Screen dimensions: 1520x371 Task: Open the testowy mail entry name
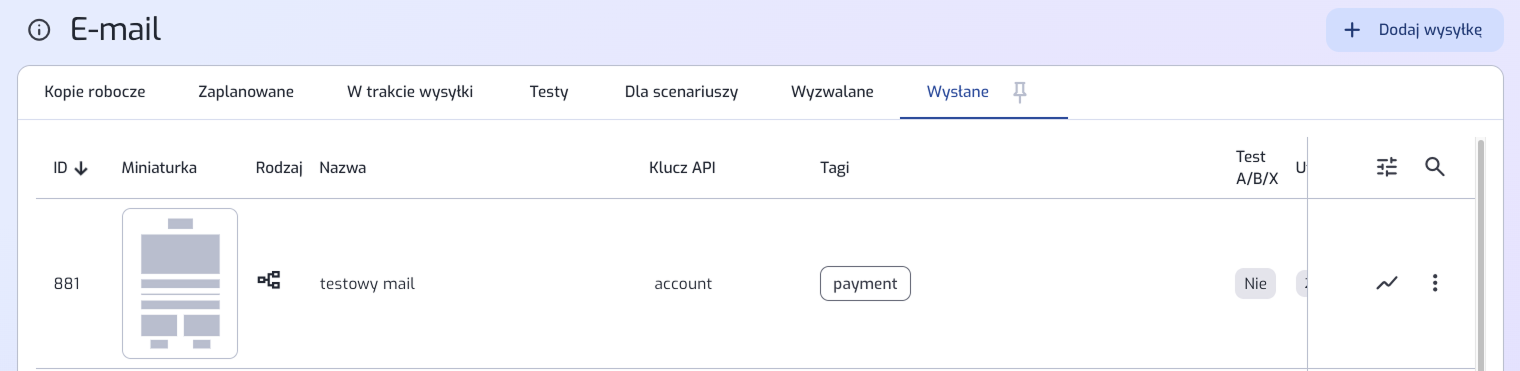[x=367, y=283]
